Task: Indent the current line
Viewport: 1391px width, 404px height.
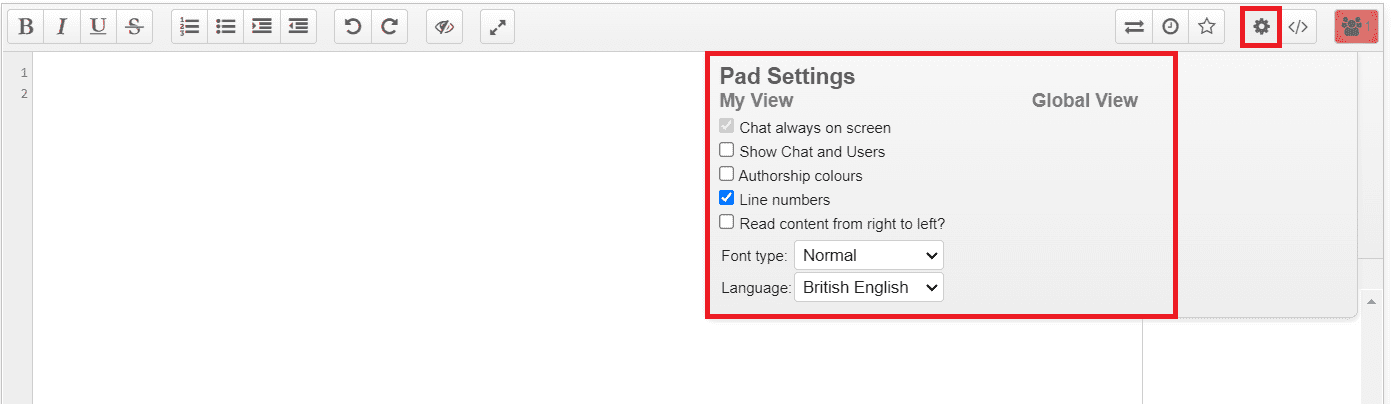Action: [262, 27]
